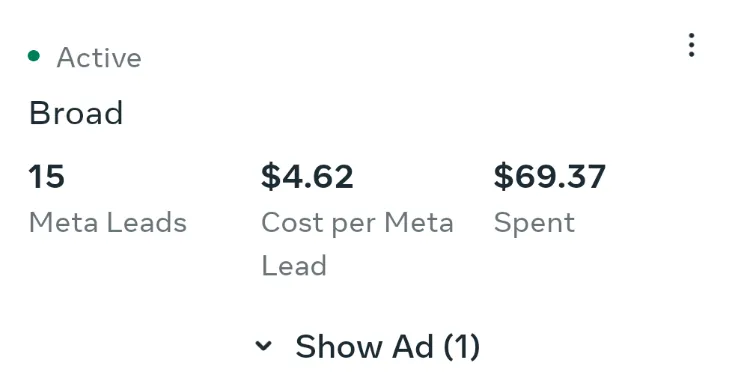
Task: Select the Meta Leads metric label
Action: [x=108, y=222]
